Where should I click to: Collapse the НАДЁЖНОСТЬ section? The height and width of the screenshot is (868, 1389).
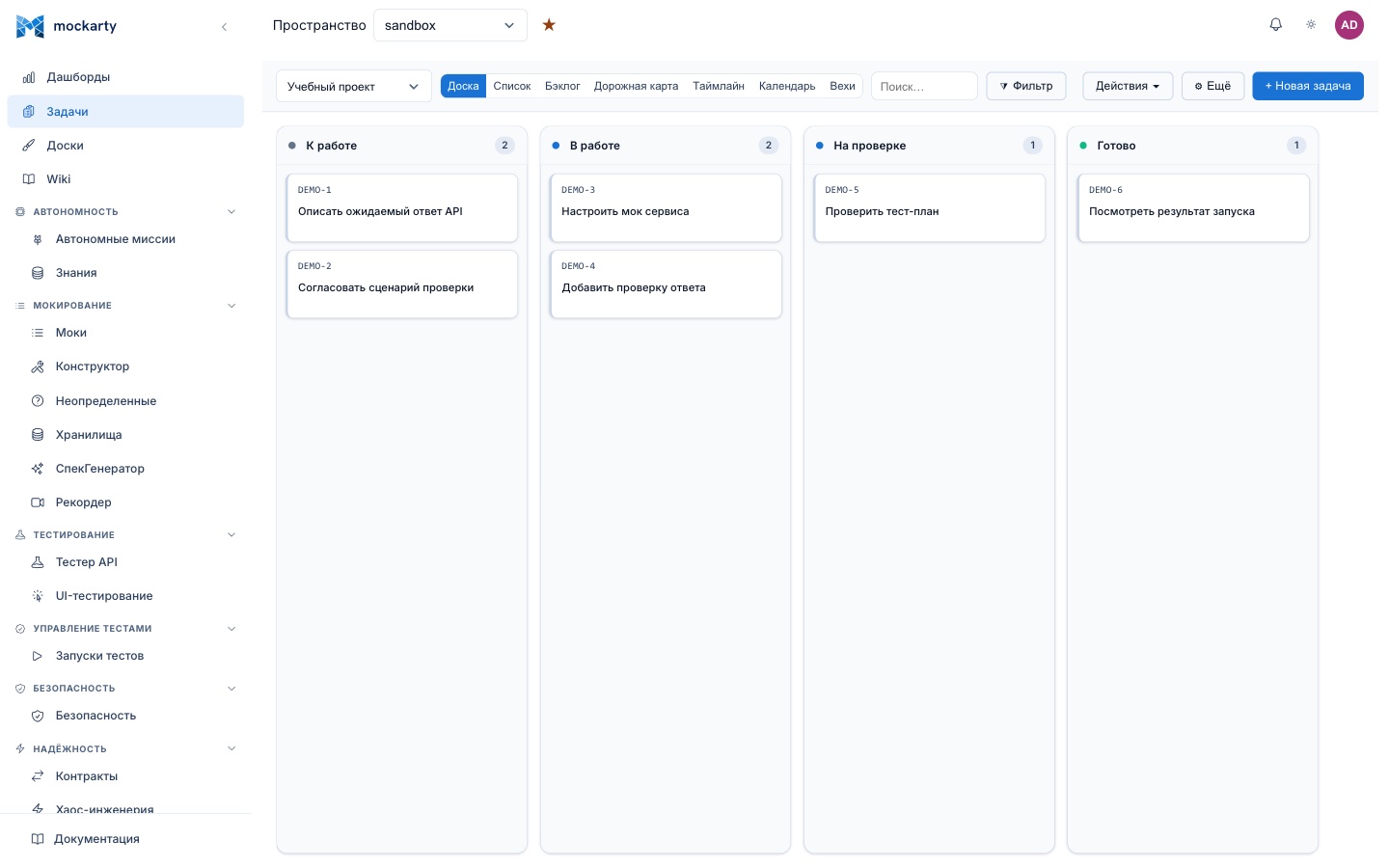(x=231, y=748)
